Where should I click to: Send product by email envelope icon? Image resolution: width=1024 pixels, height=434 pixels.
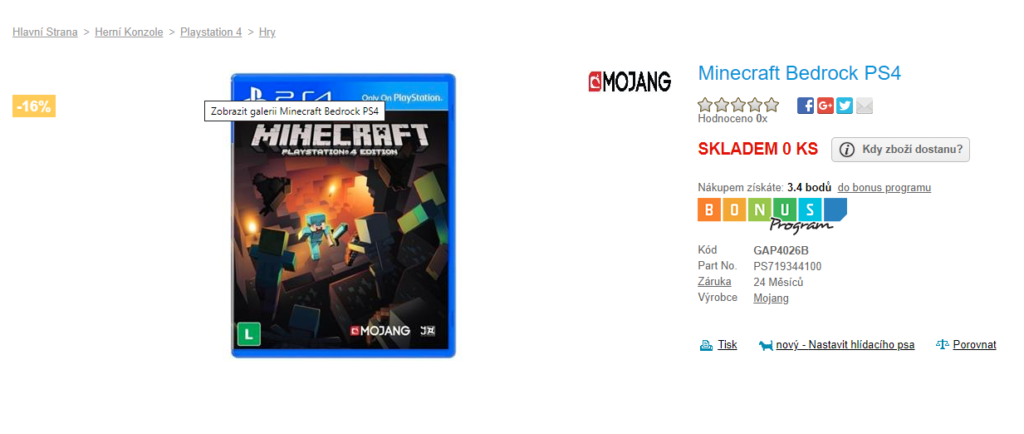(x=864, y=106)
